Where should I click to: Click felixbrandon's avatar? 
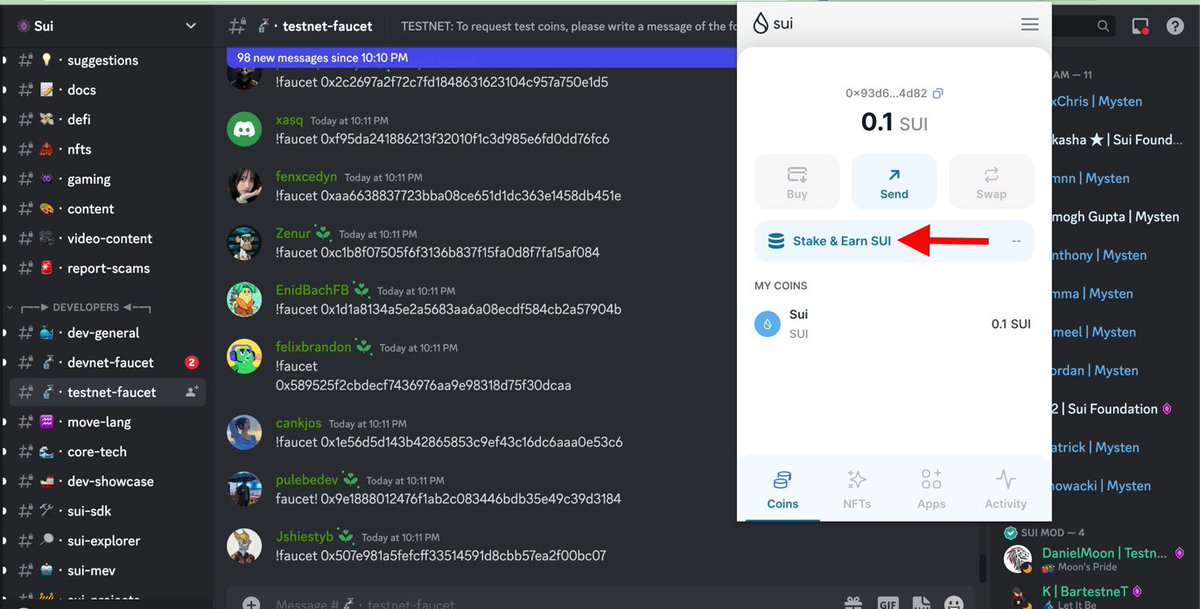click(x=245, y=357)
